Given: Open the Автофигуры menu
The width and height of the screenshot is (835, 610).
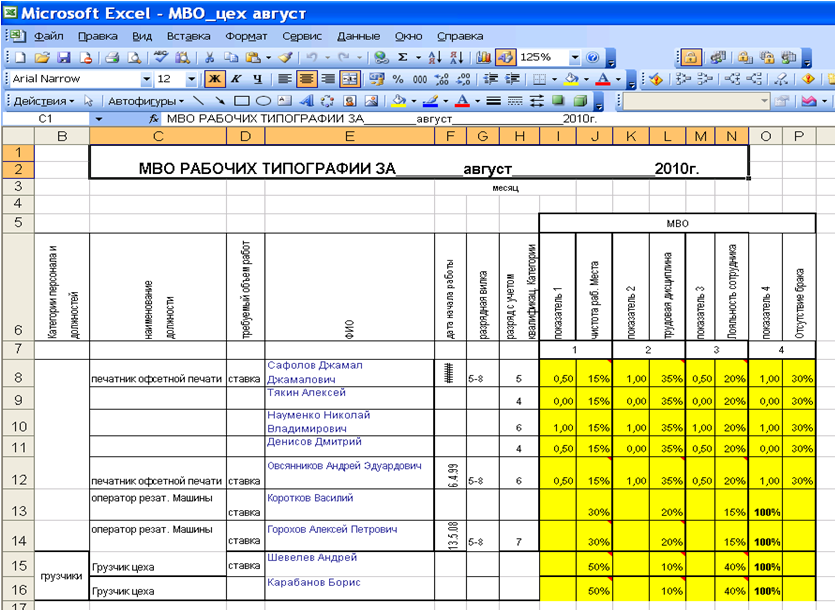Looking at the screenshot, I should pyautogui.click(x=145, y=101).
